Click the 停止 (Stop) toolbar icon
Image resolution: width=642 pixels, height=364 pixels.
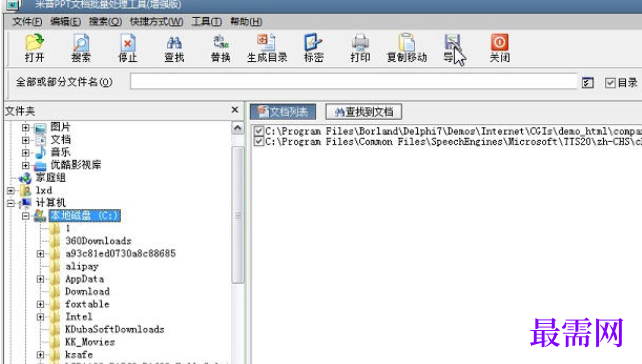128,42
